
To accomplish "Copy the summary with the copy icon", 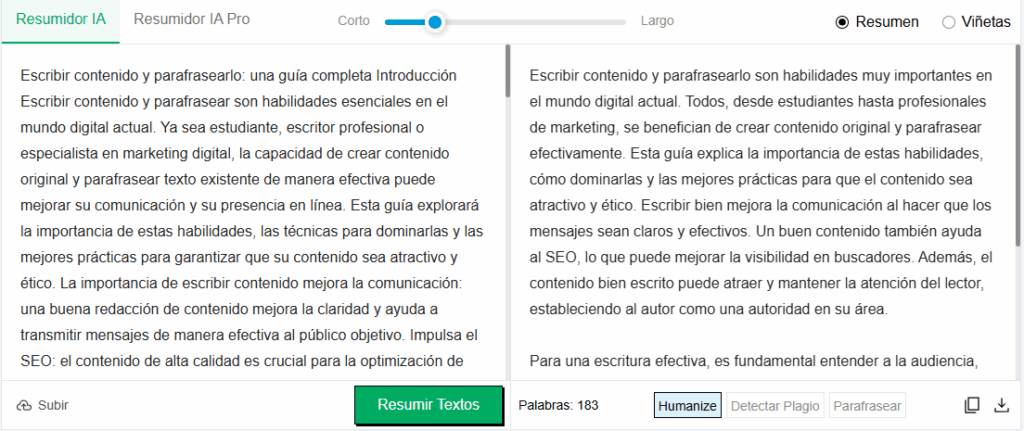I will pos(971,405).
